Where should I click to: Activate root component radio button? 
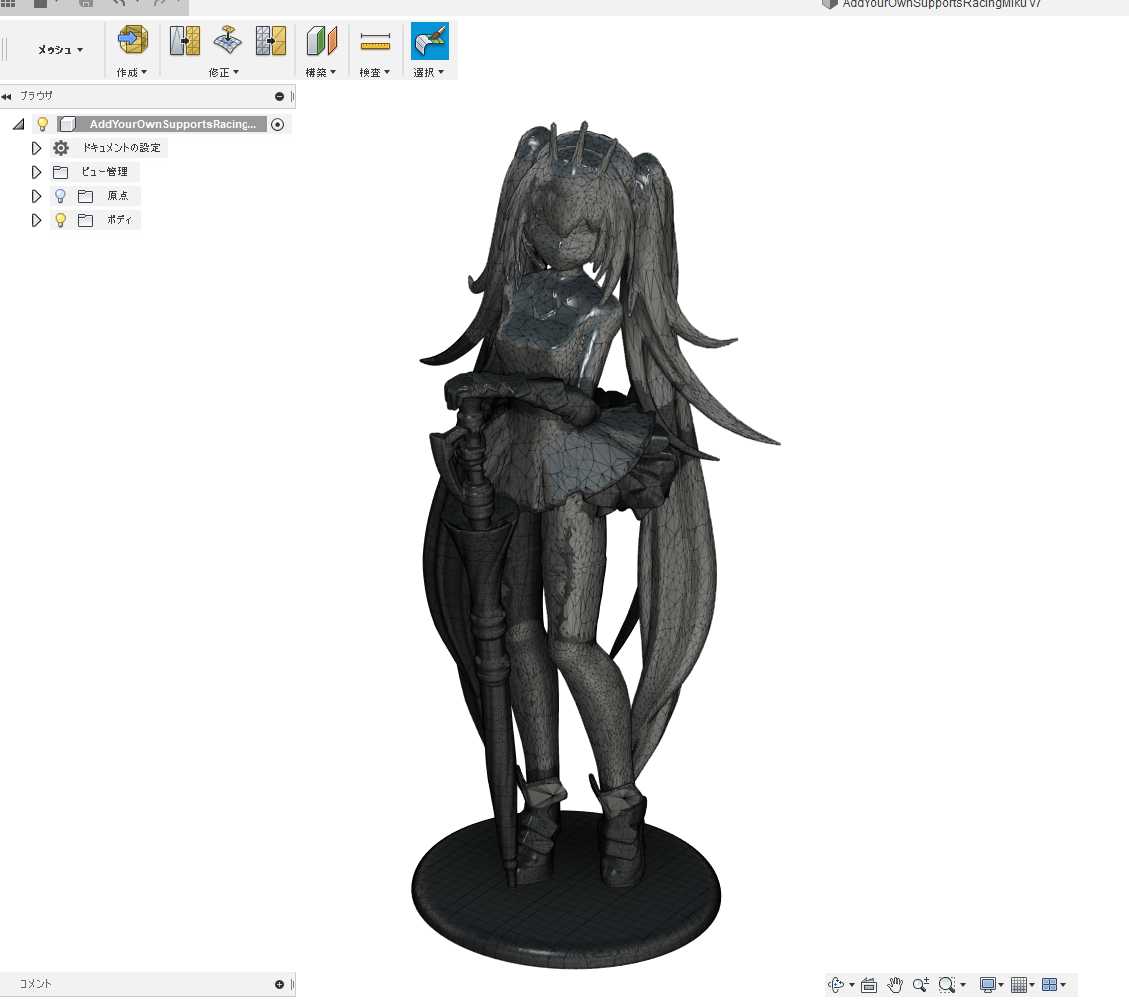[278, 125]
